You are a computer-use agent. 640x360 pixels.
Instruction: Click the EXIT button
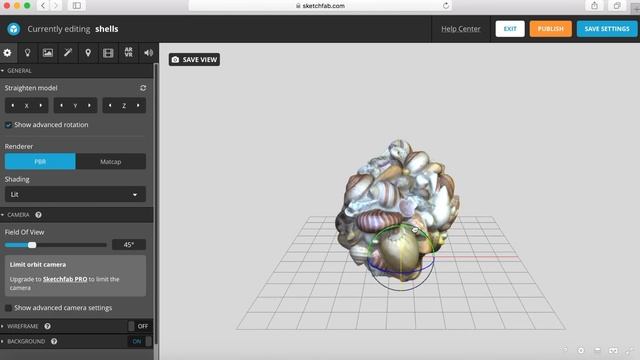pos(510,29)
